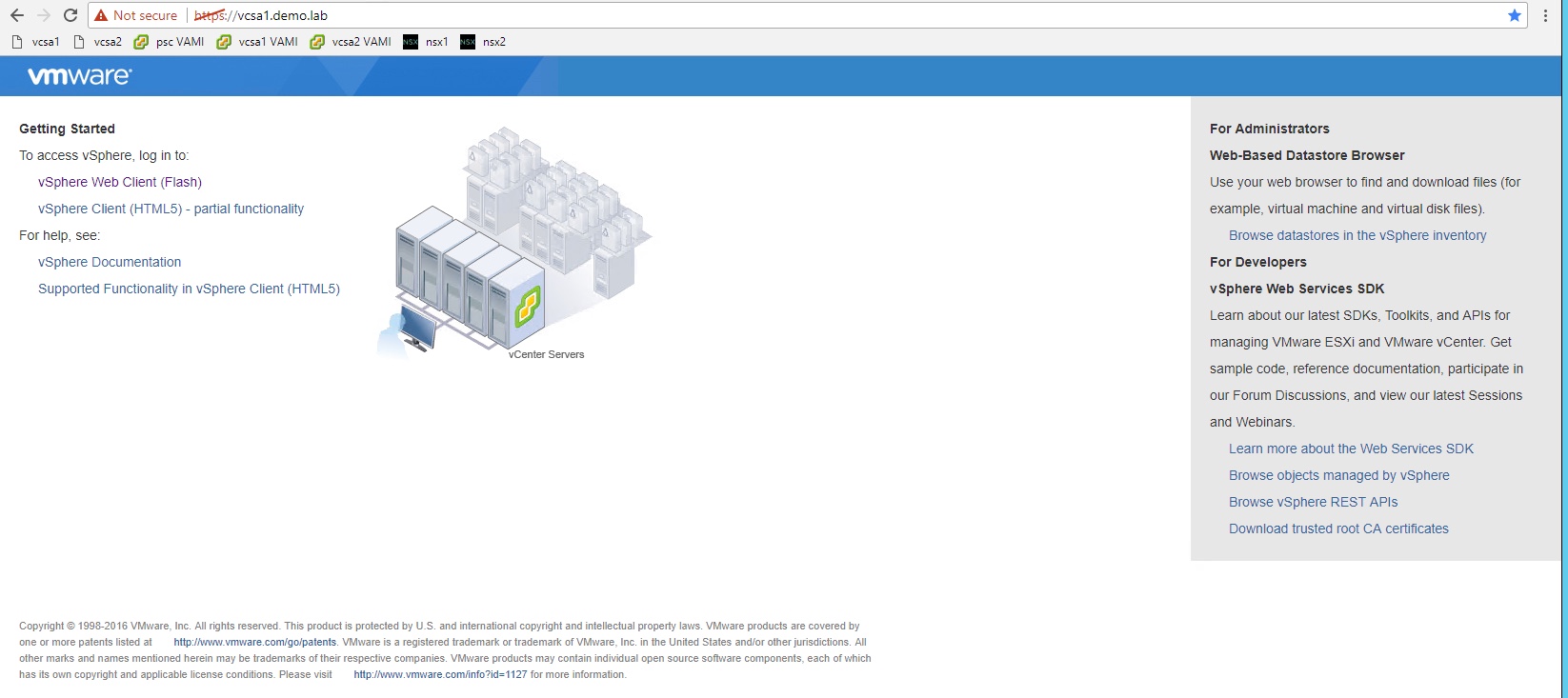Click the VMware logo in header
This screenshot has width=1568, height=698.
[x=80, y=76]
